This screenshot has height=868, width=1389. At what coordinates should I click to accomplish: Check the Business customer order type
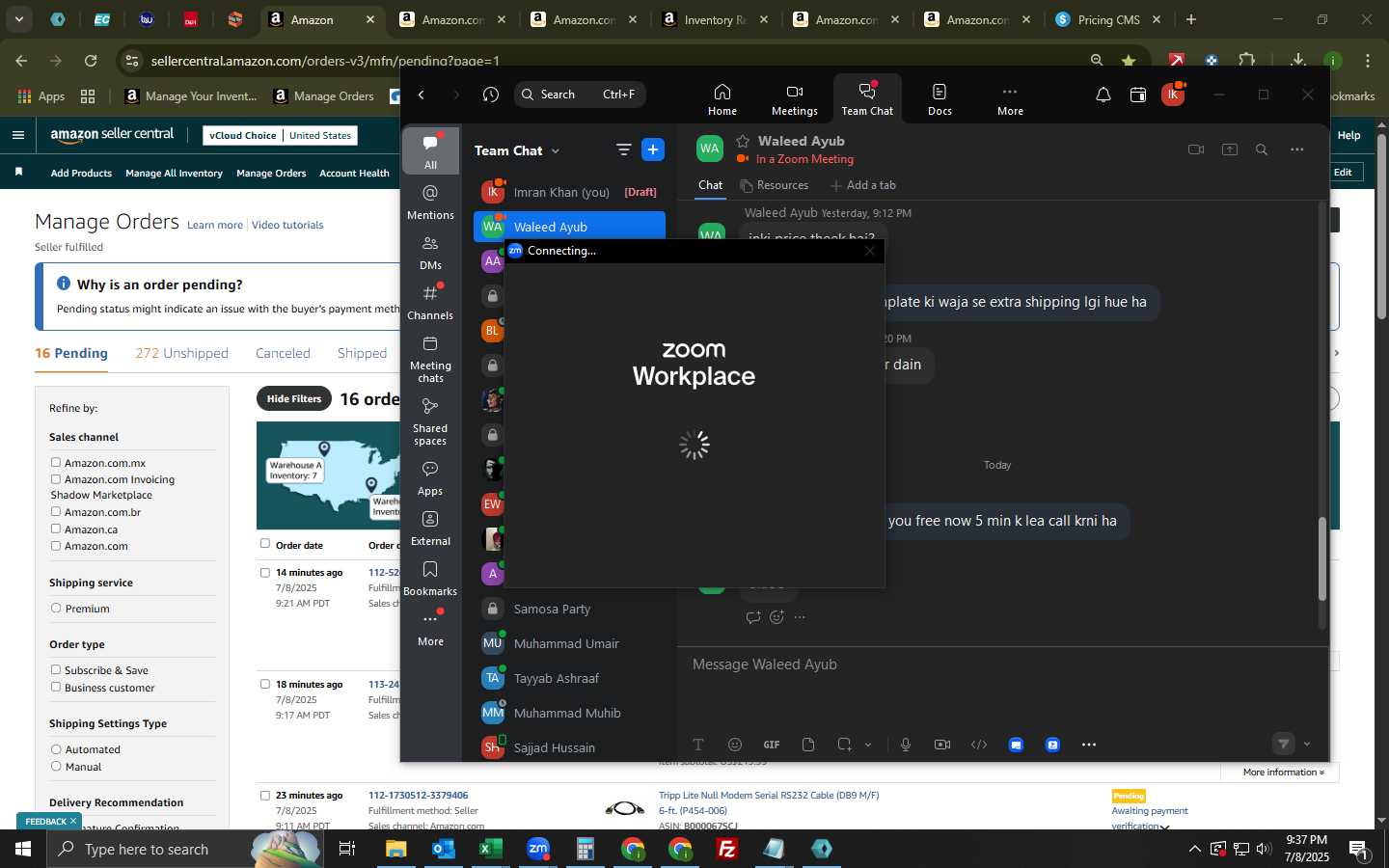click(x=56, y=687)
